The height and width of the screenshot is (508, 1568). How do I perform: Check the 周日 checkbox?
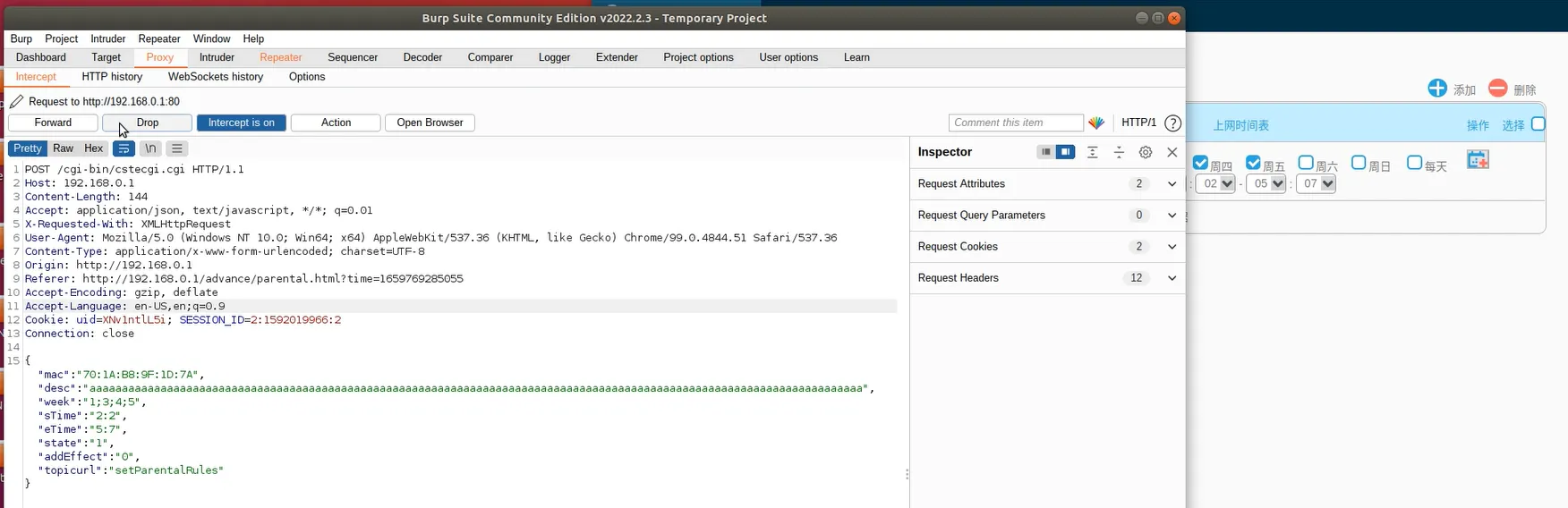pos(1359,163)
